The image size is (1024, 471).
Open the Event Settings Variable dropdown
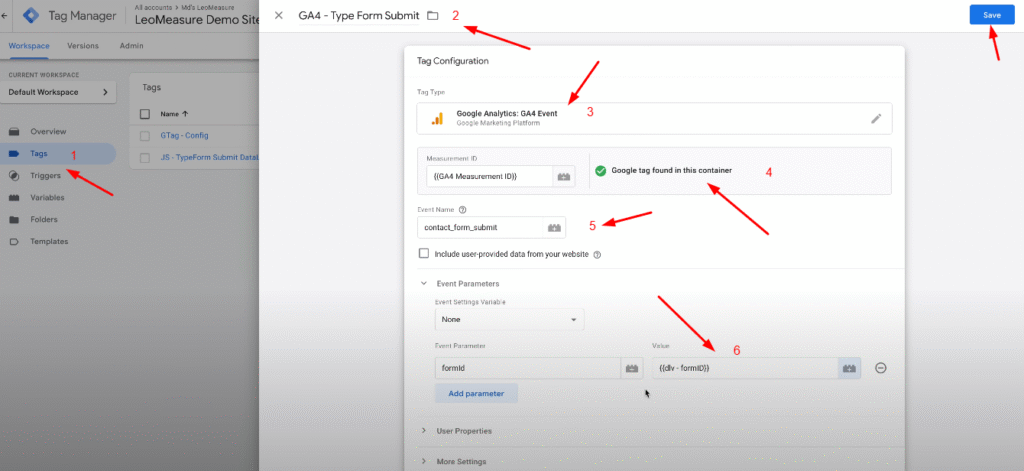[509, 320]
